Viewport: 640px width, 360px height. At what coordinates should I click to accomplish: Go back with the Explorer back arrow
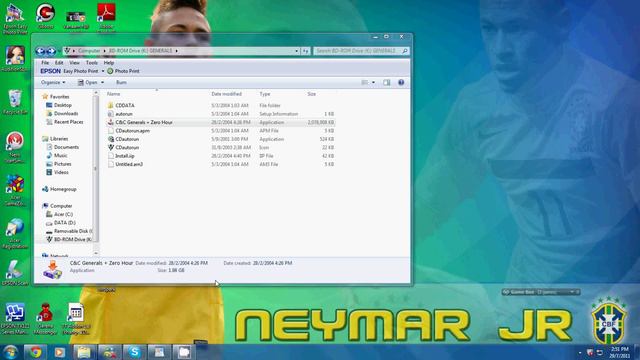[x=41, y=51]
